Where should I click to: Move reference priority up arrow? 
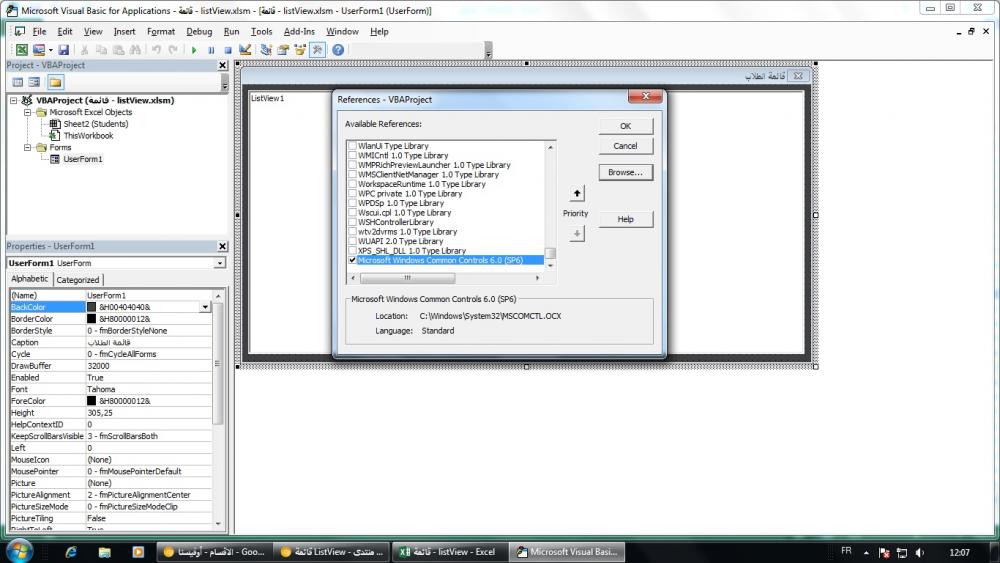click(577, 193)
